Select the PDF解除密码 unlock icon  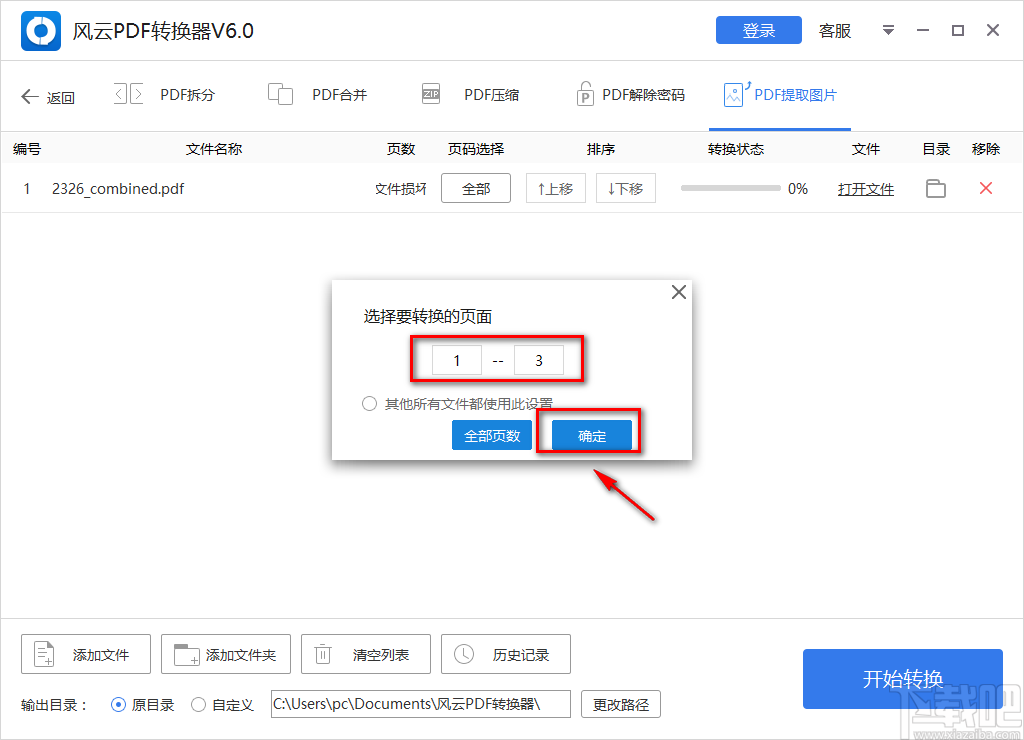tap(585, 93)
